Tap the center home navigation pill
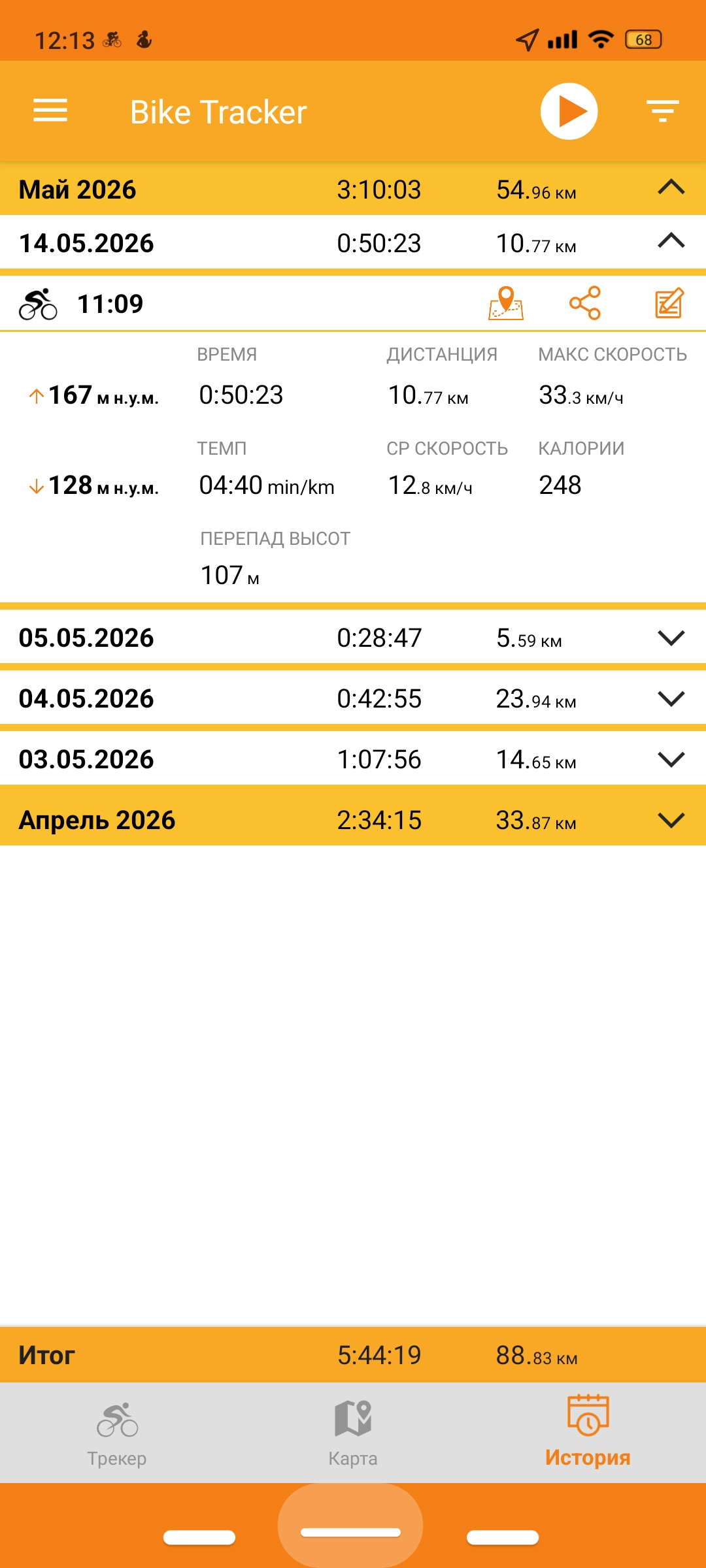The height and width of the screenshot is (1568, 706). click(350, 1533)
